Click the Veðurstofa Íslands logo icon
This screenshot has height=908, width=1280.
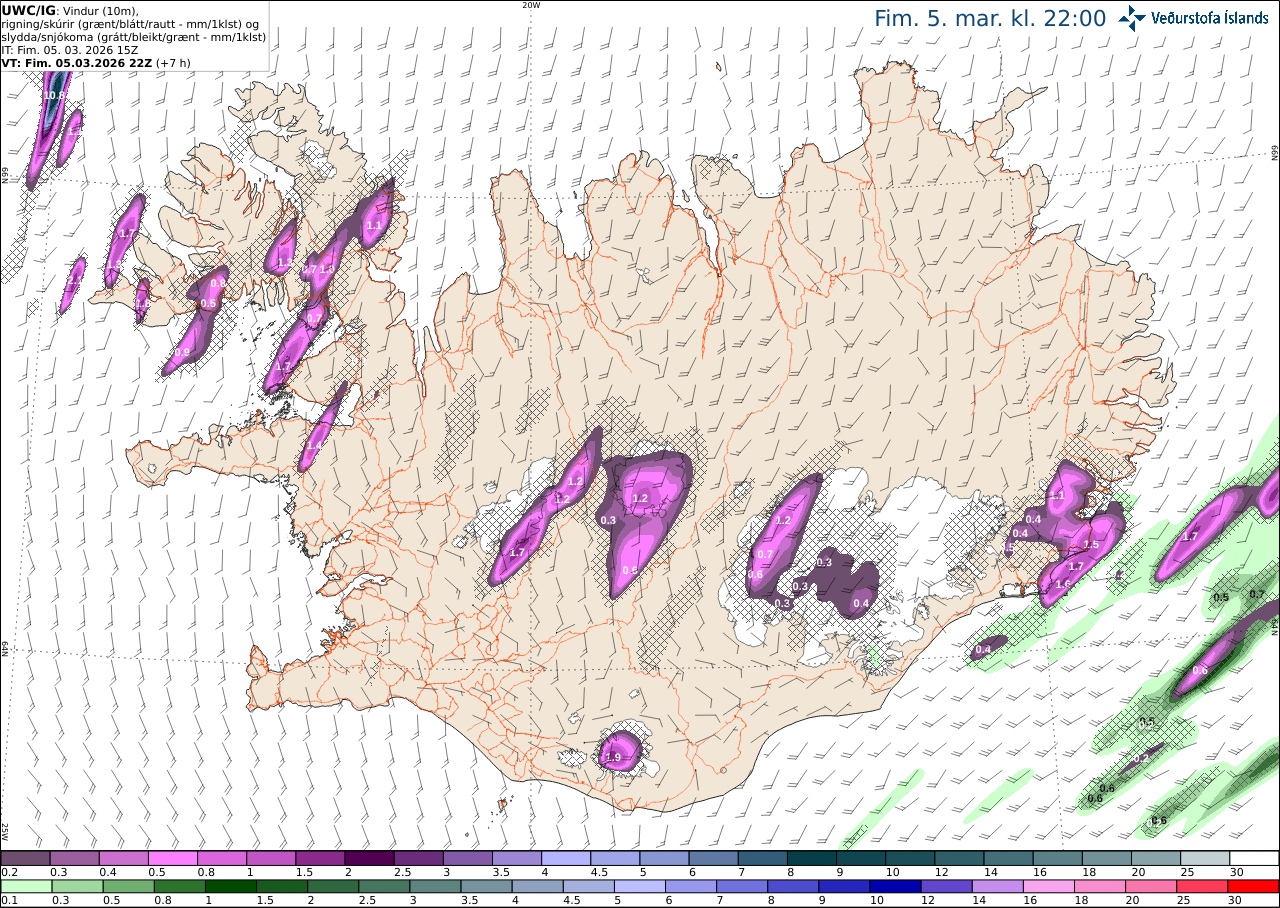1132,17
